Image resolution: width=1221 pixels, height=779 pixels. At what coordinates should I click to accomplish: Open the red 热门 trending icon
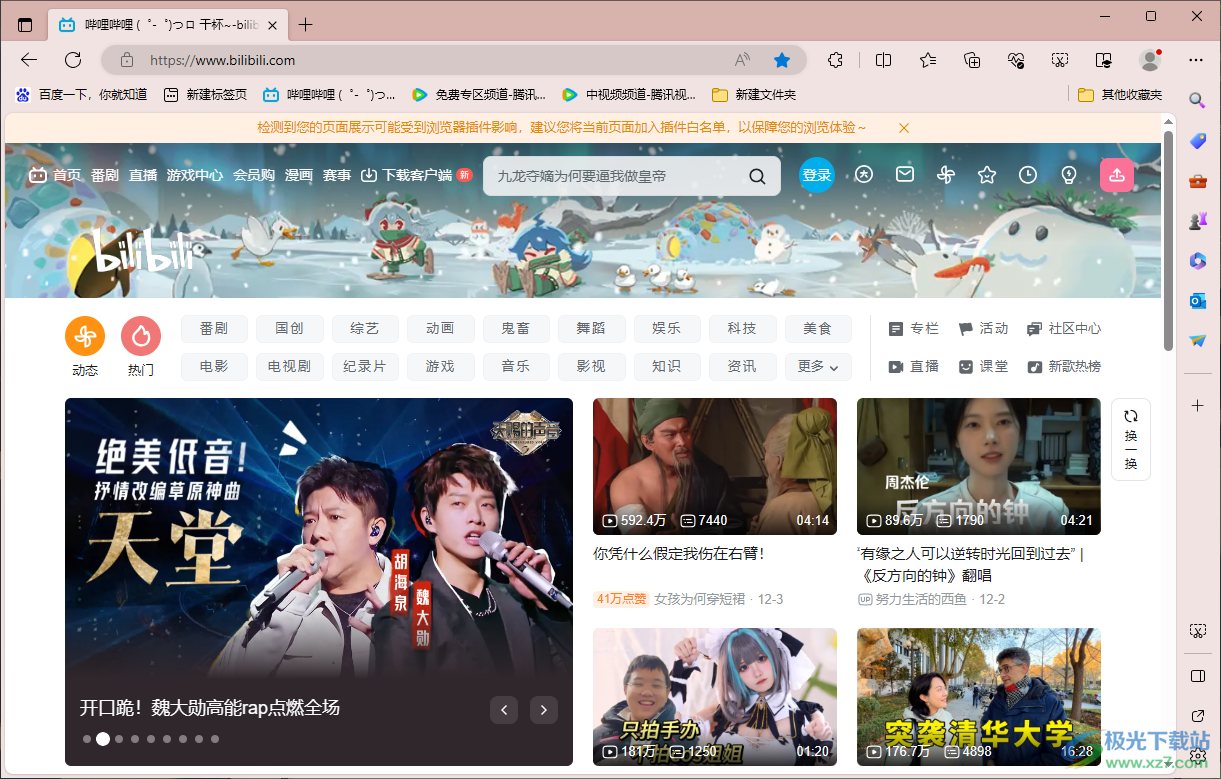pyautogui.click(x=141, y=336)
